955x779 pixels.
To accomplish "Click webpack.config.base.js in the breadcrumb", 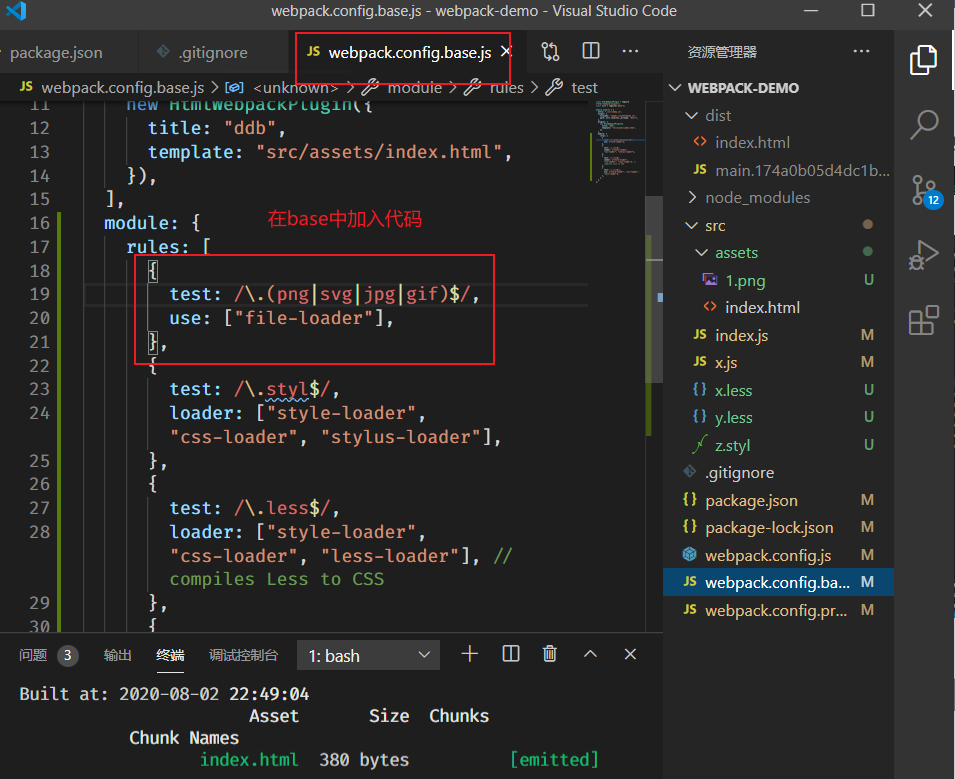I will 122,88.
